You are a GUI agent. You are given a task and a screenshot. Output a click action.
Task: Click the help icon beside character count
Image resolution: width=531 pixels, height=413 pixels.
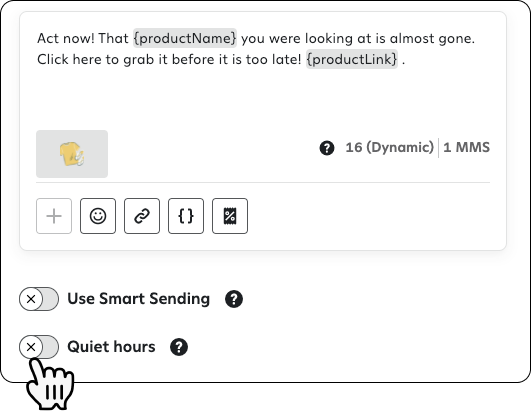click(327, 148)
